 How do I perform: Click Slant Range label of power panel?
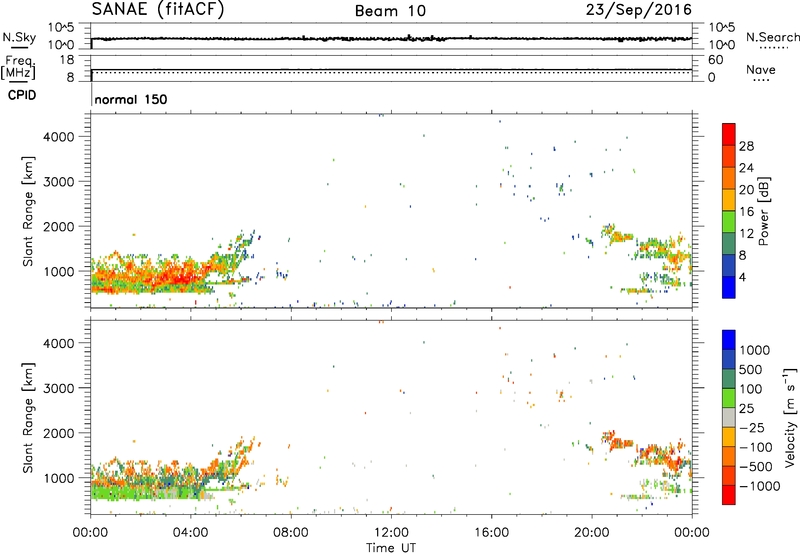(x=28, y=211)
